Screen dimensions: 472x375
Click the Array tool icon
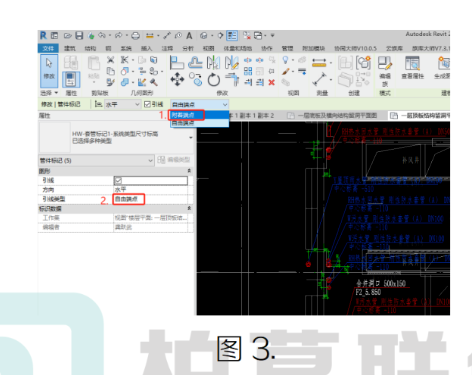coord(248,71)
